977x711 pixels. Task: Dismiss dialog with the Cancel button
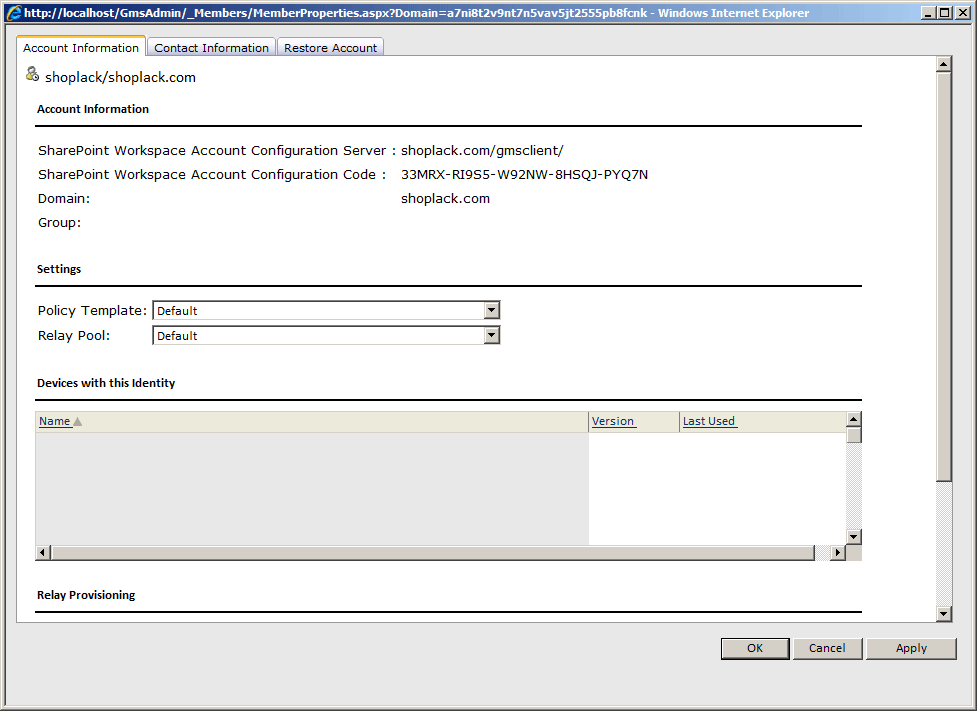(827, 648)
